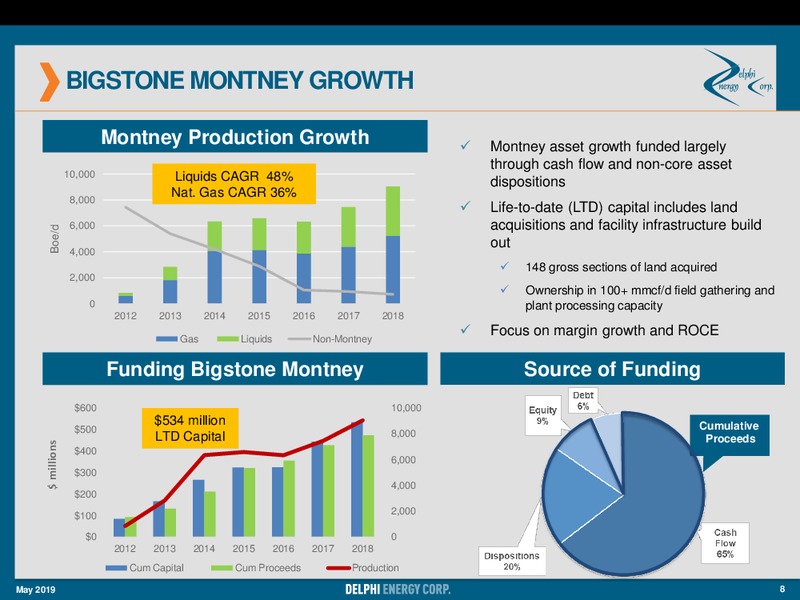This screenshot has width=800, height=600.
Task: Click the text 148 gross sections of land acquired
Action: pyautogui.click(x=621, y=267)
